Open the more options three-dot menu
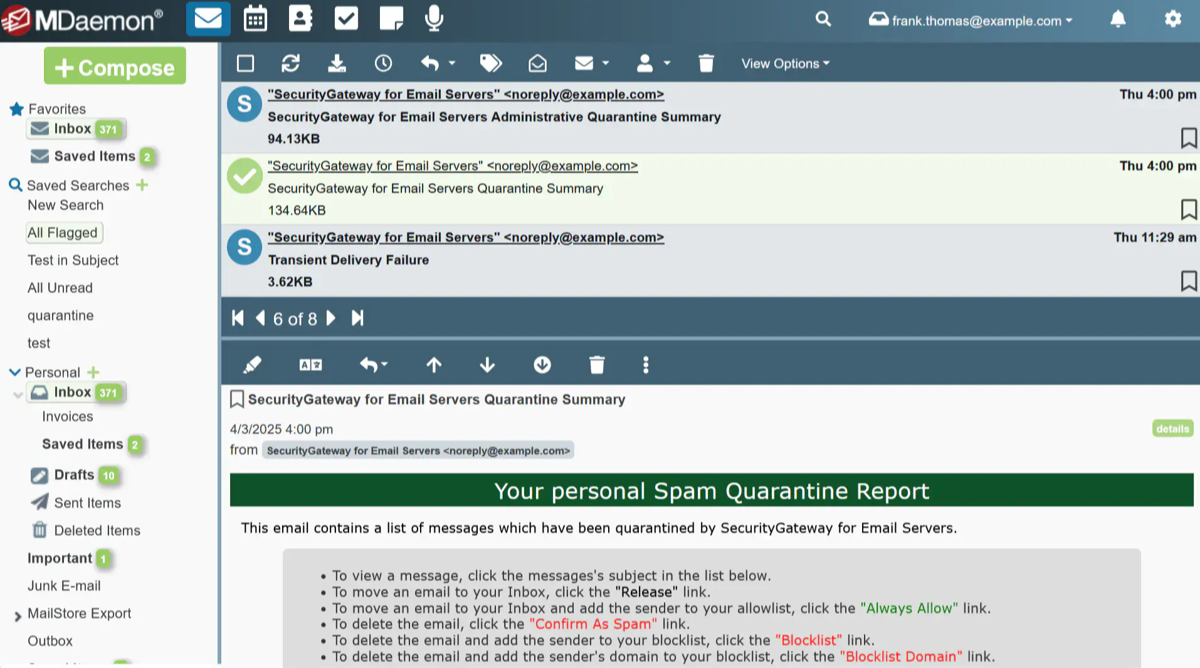1200x668 pixels. click(x=646, y=365)
